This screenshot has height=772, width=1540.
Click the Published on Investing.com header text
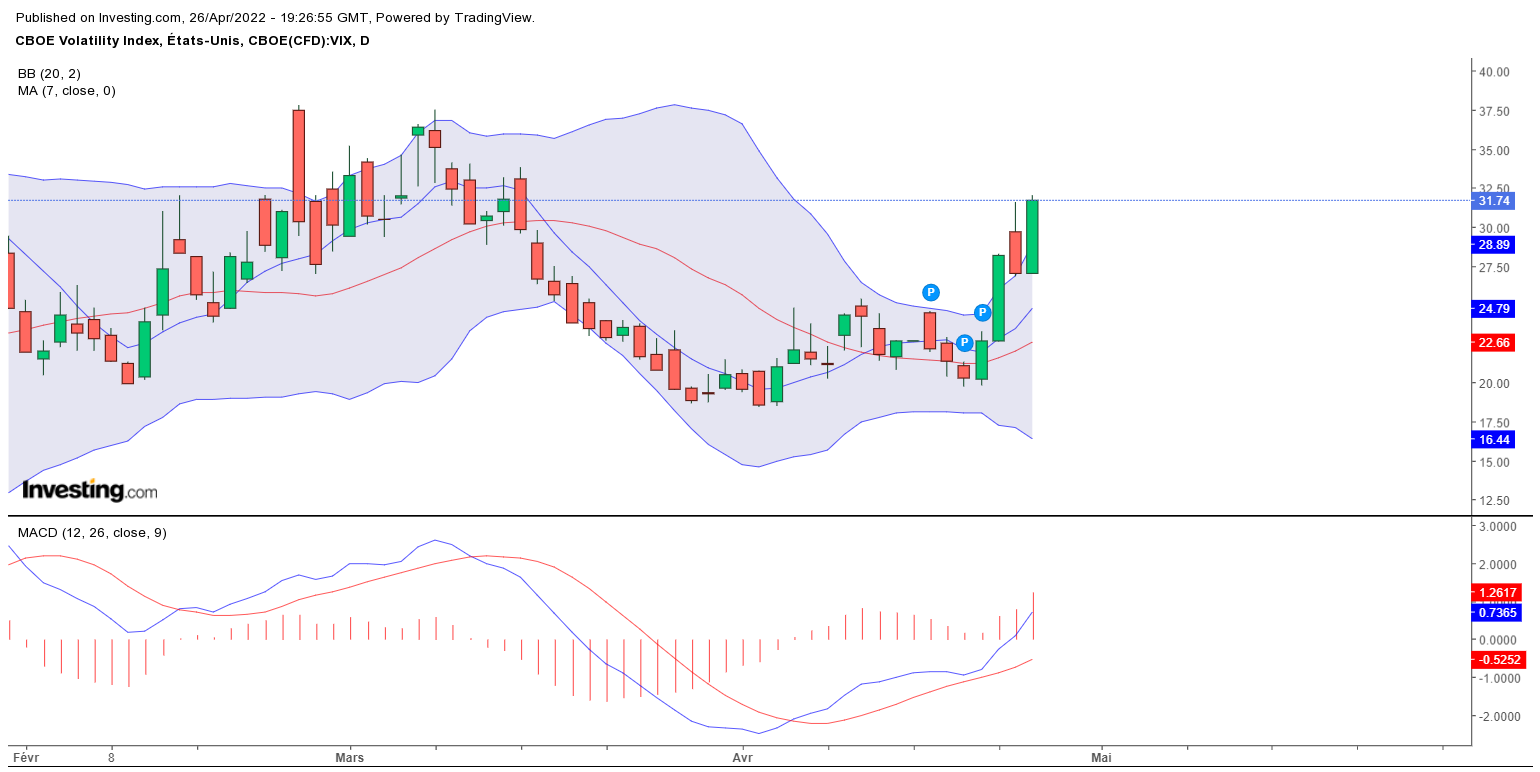pyautogui.click(x=276, y=17)
